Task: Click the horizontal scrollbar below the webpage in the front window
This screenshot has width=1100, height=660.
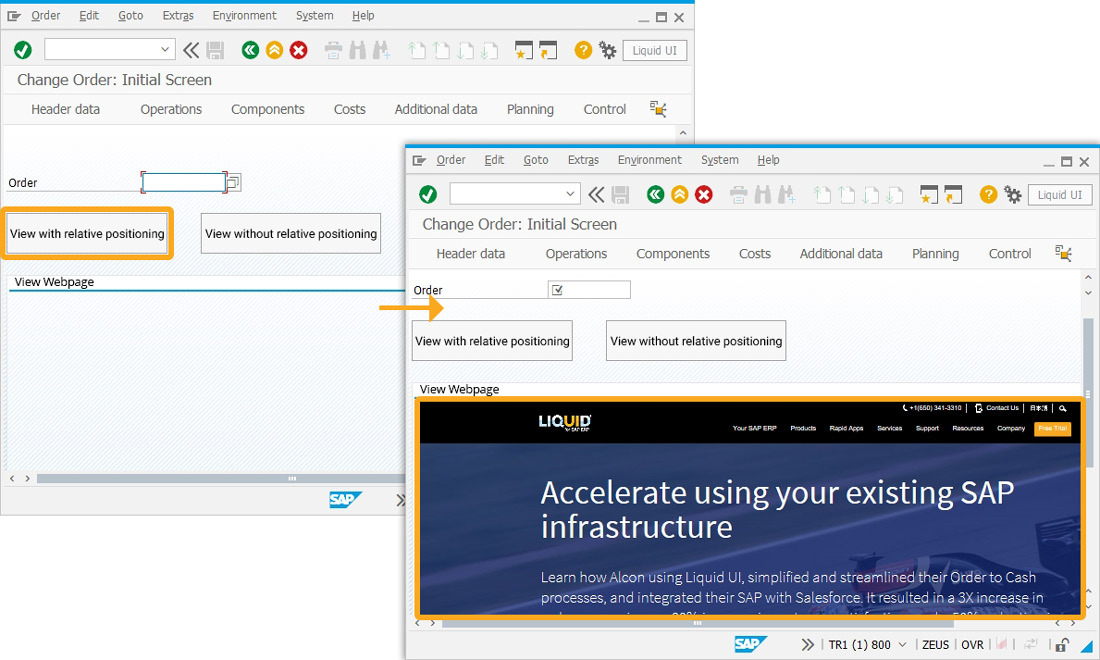Action: (x=697, y=623)
